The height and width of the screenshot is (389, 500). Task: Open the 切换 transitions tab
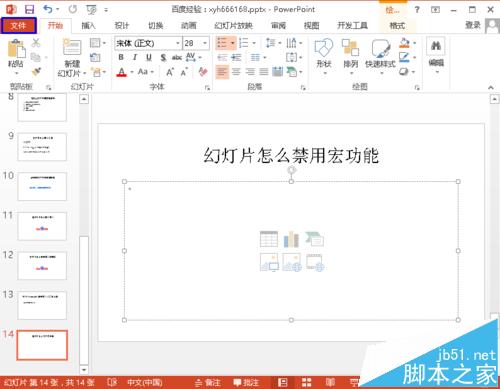click(x=155, y=26)
